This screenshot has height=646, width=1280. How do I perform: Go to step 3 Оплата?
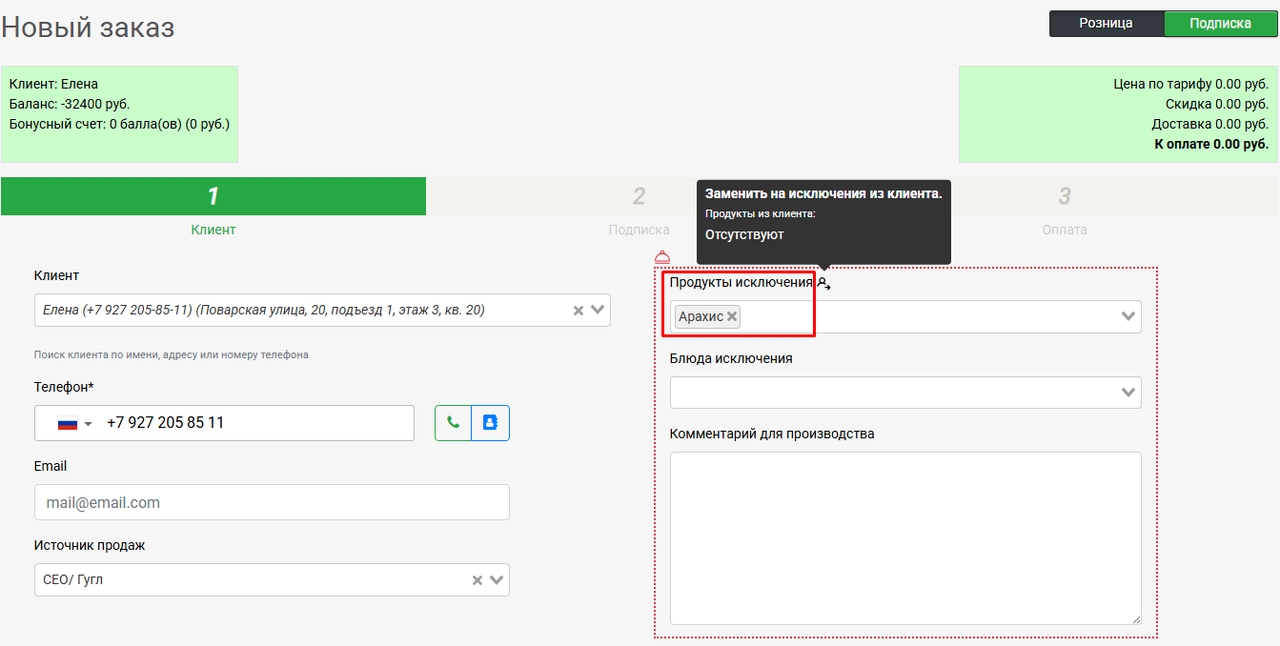[1064, 197]
